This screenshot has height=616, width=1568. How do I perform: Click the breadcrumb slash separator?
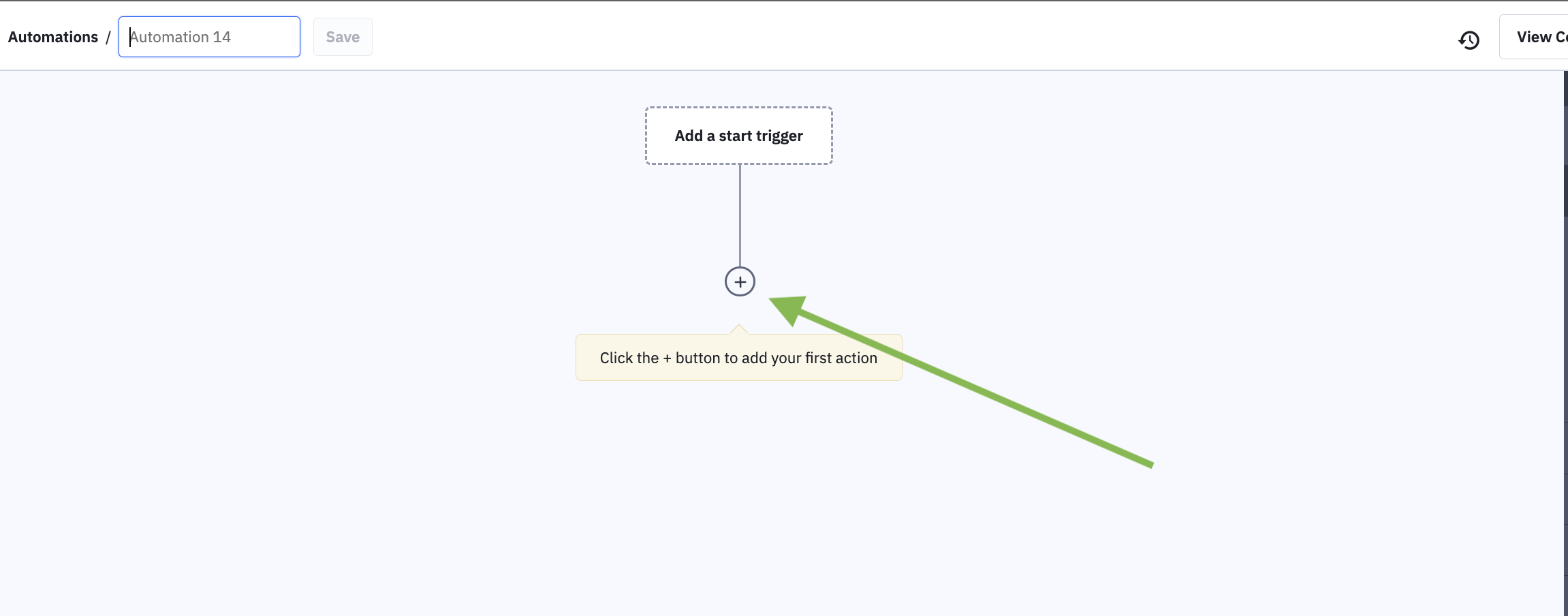point(108,37)
